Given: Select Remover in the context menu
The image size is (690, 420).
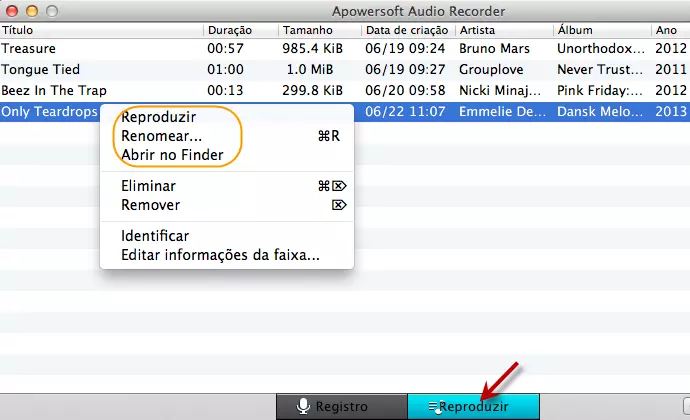Looking at the screenshot, I should (x=150, y=205).
